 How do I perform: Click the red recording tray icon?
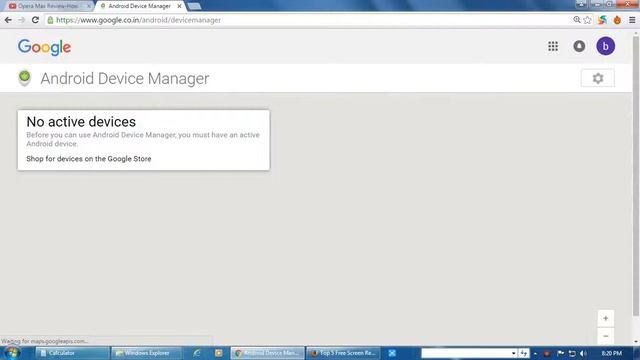(x=547, y=353)
